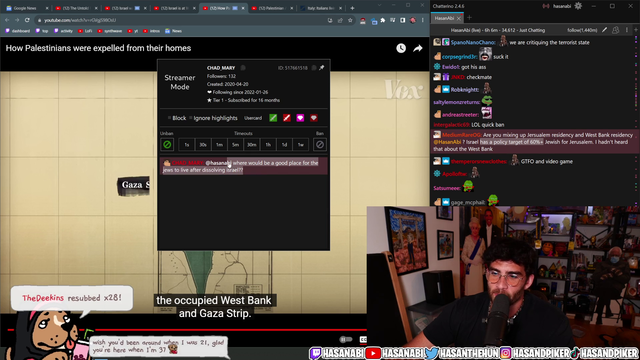Timeout user for 5m
The height and width of the screenshot is (360, 640).
click(x=236, y=144)
